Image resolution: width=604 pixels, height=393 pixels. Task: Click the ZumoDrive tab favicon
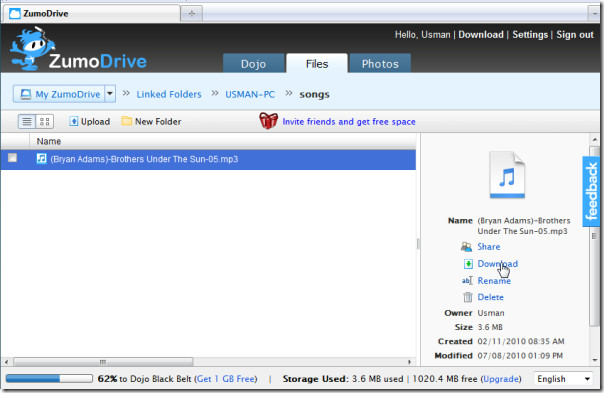(15, 14)
